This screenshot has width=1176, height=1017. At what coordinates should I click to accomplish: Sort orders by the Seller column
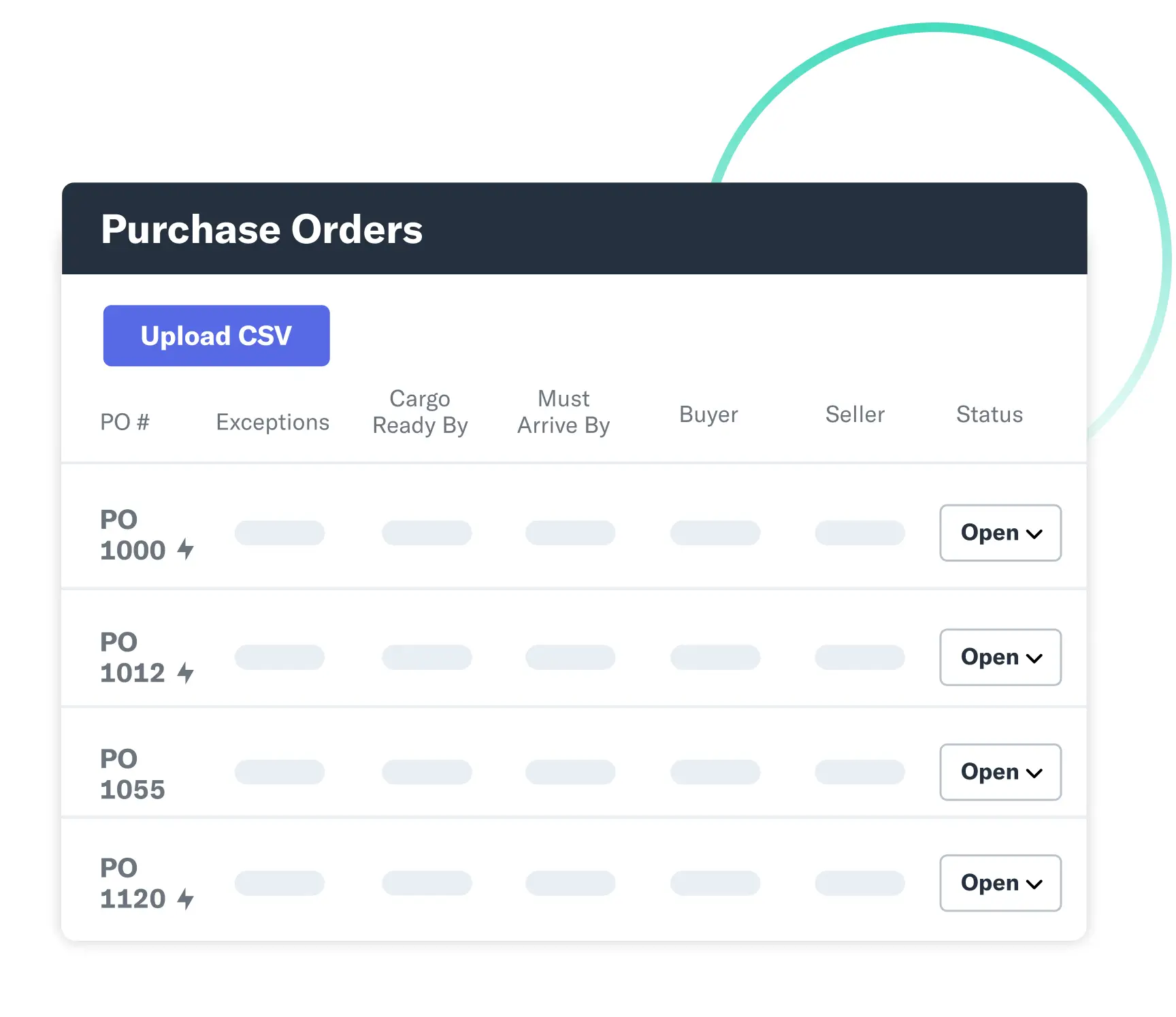click(x=855, y=414)
